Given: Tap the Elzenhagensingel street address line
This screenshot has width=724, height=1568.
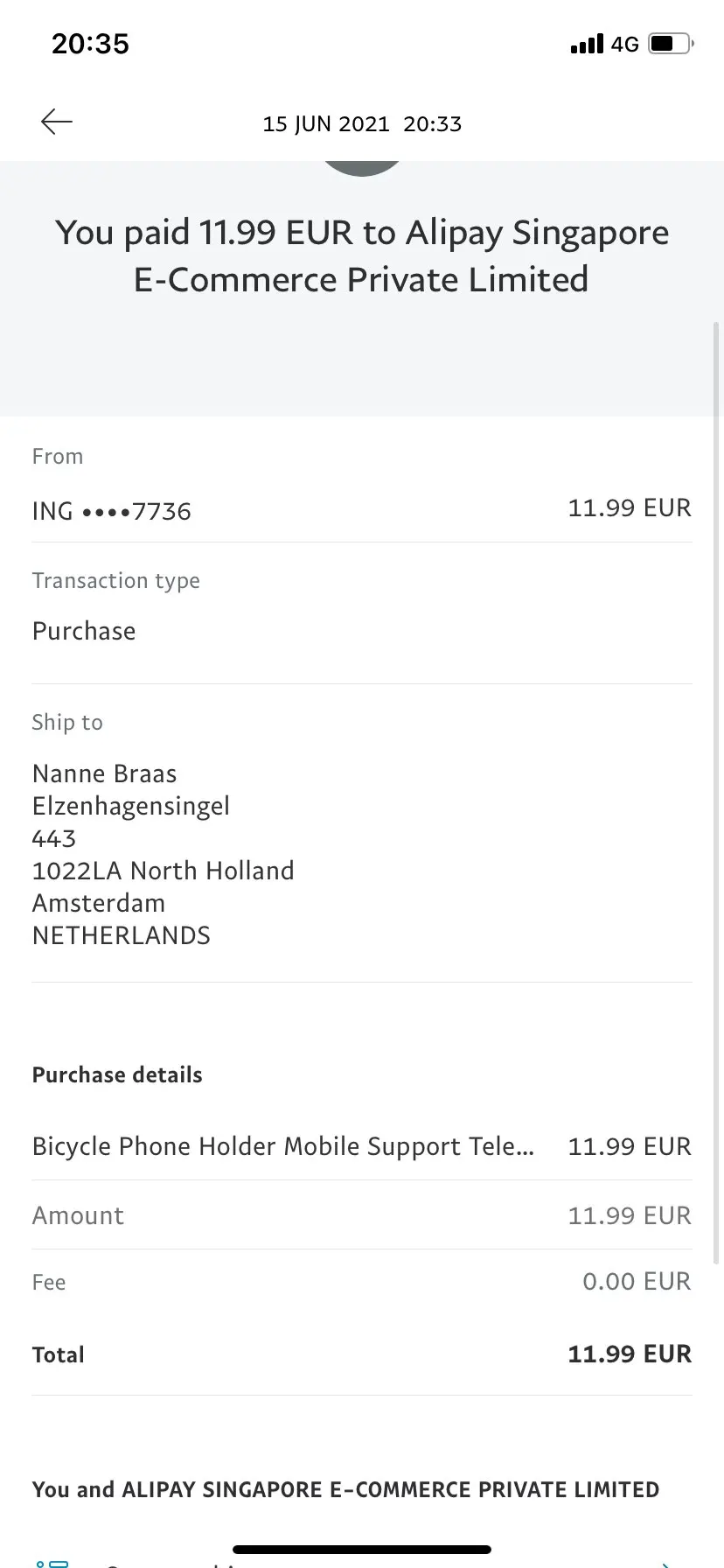Looking at the screenshot, I should tap(131, 806).
